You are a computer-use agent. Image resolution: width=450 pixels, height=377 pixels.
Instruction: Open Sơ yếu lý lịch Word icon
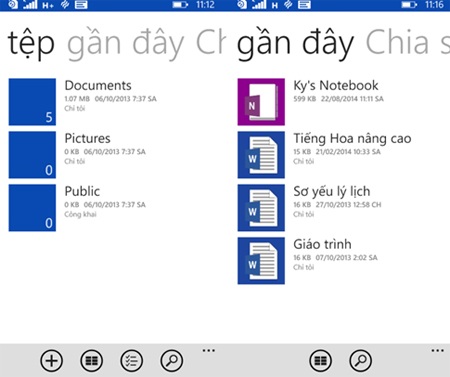[x=261, y=208]
